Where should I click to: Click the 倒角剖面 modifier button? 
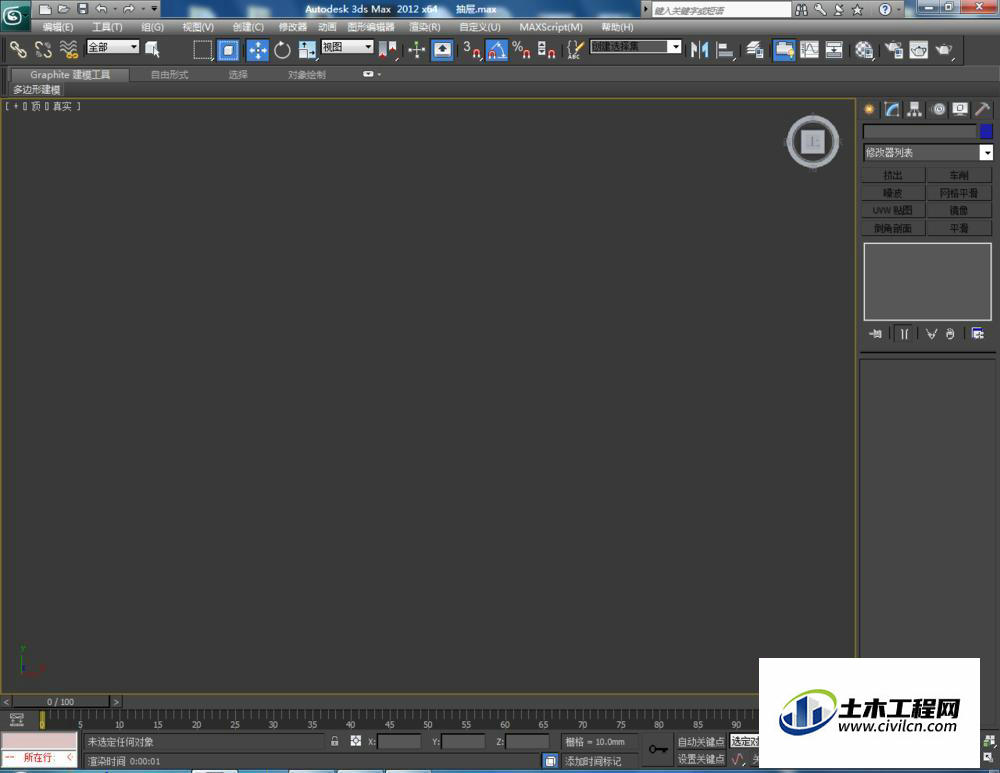893,228
